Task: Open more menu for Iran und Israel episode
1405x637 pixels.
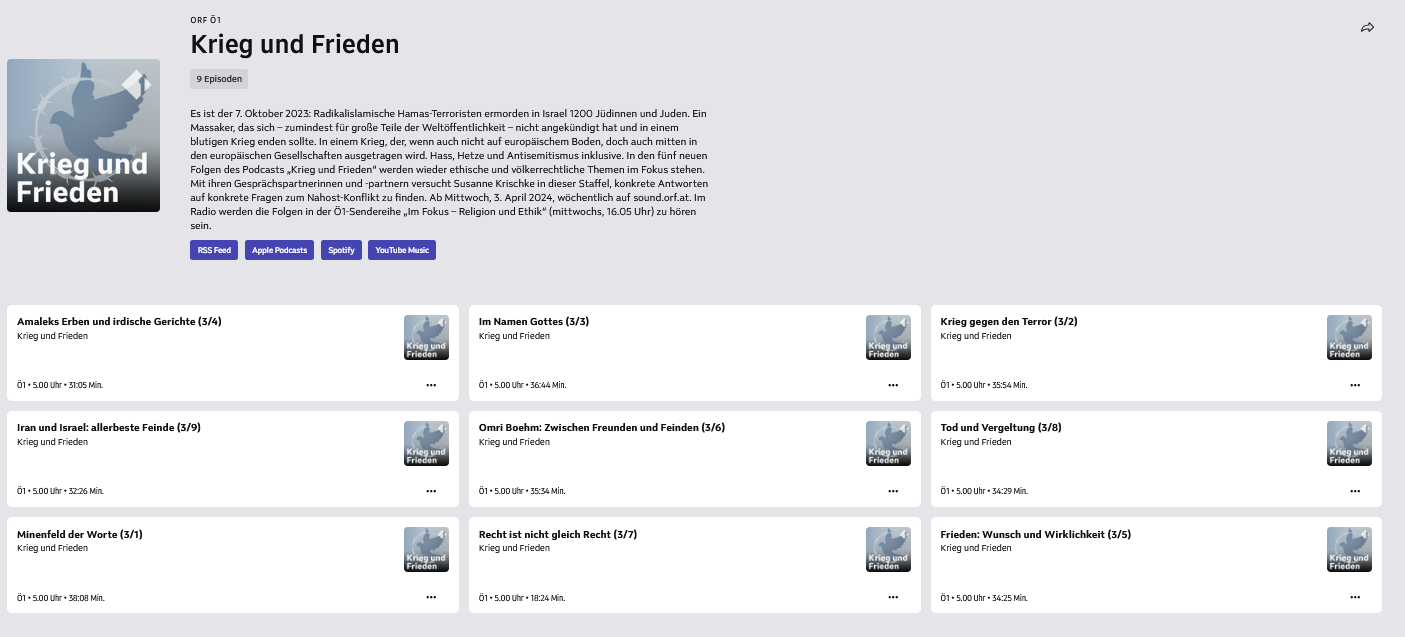Action: click(x=431, y=491)
